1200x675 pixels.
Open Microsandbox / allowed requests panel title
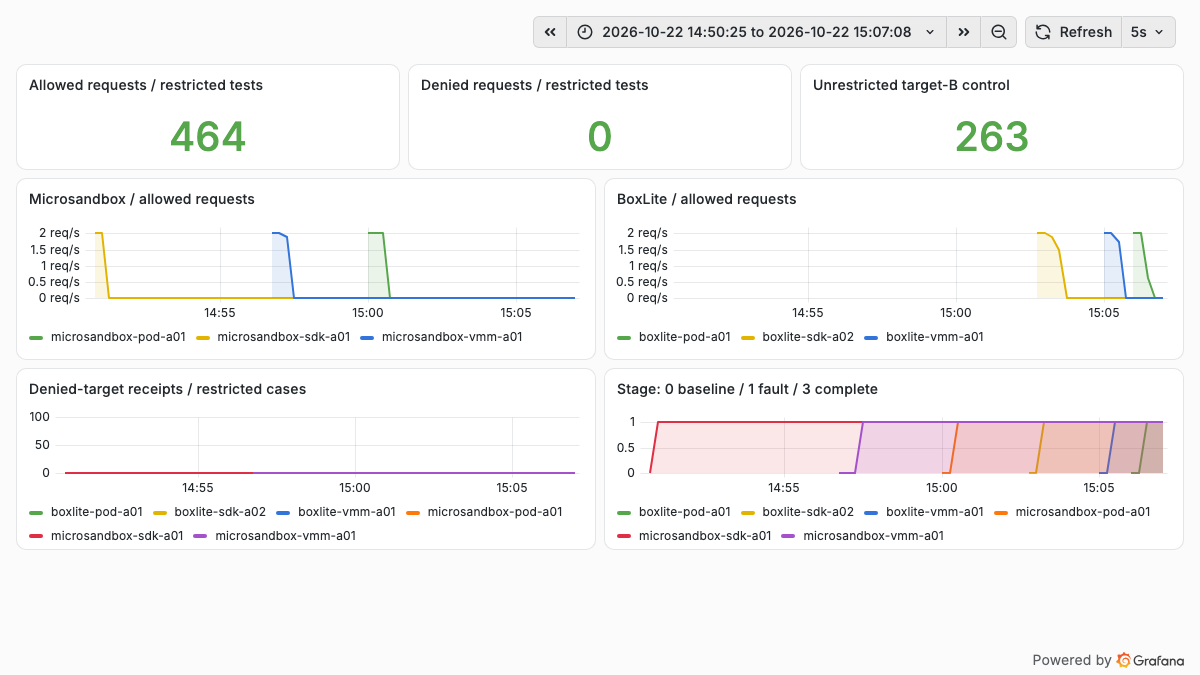pos(142,199)
